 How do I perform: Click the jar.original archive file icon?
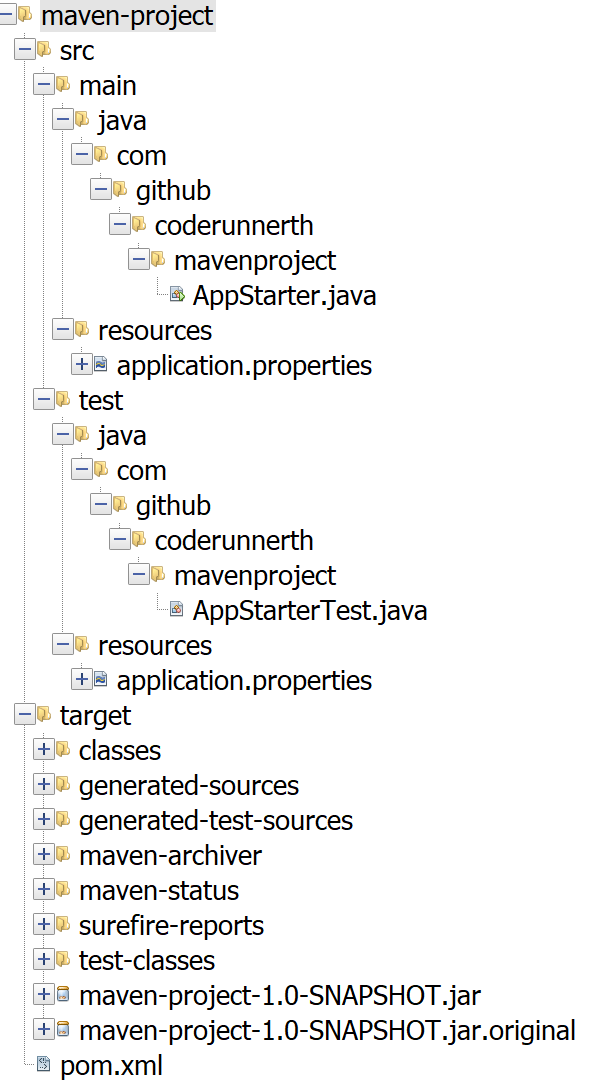[x=63, y=1029]
